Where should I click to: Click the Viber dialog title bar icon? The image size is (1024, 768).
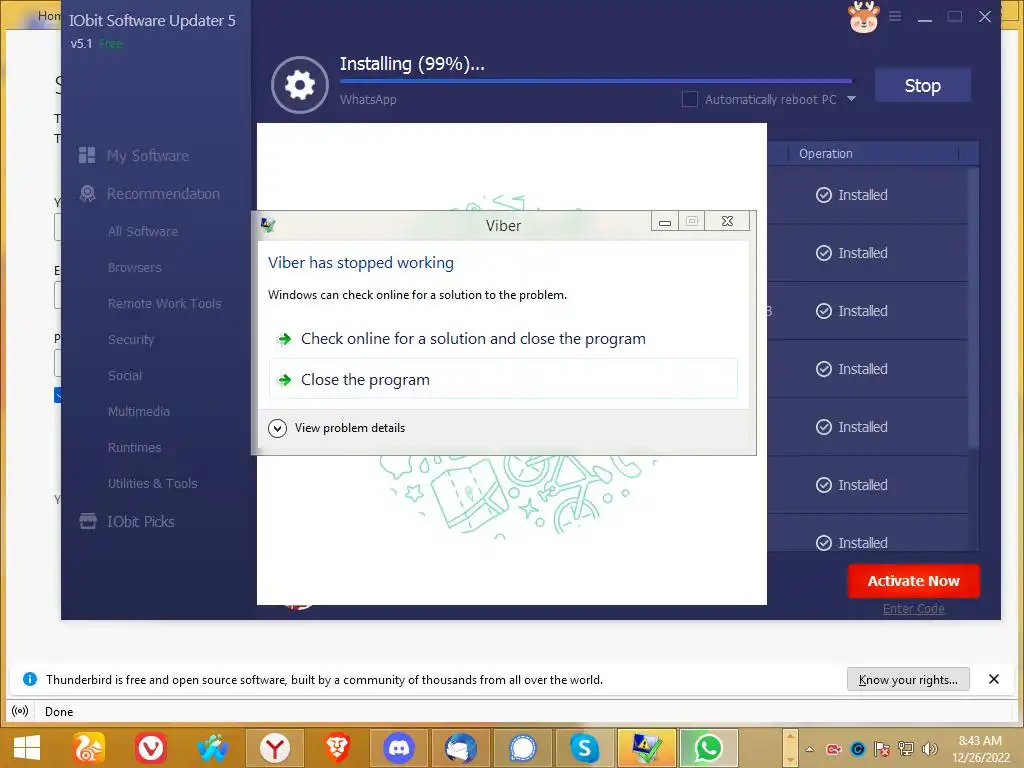click(x=268, y=225)
